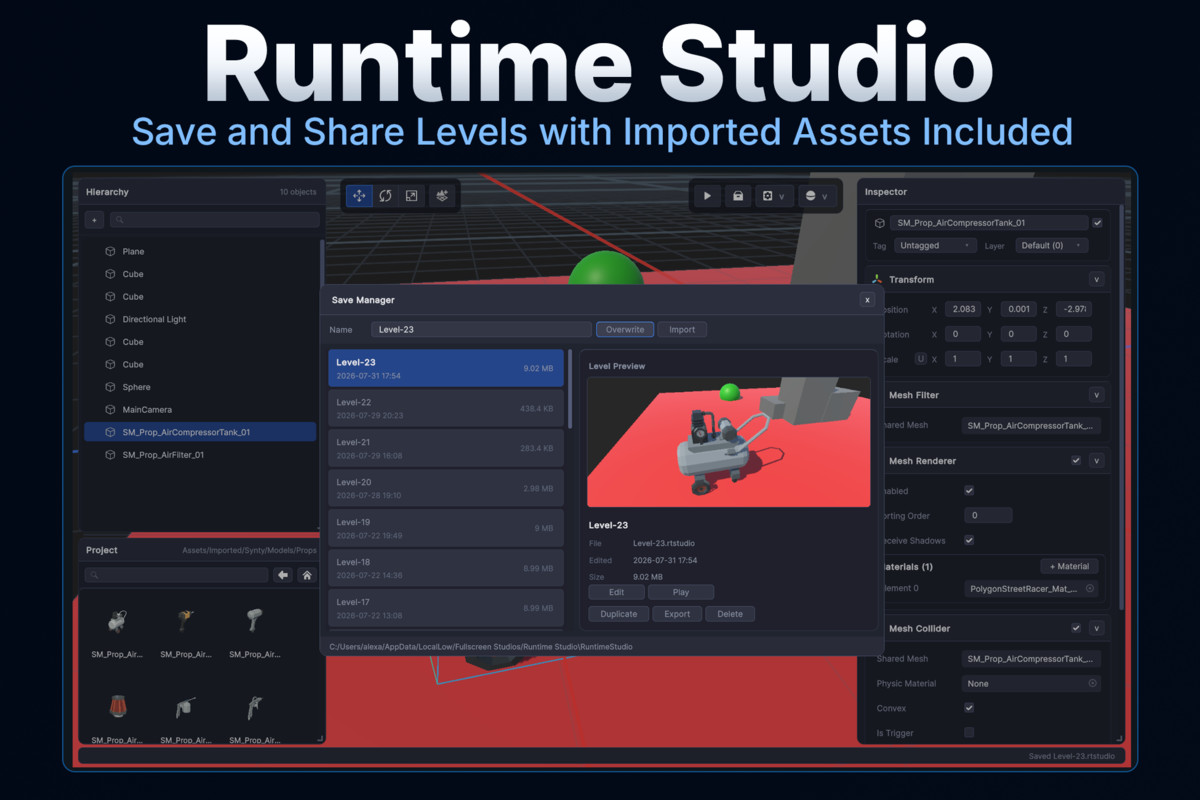The image size is (1200, 800).
Task: Select MainCamera in the Hierarchy
Action: [200, 410]
